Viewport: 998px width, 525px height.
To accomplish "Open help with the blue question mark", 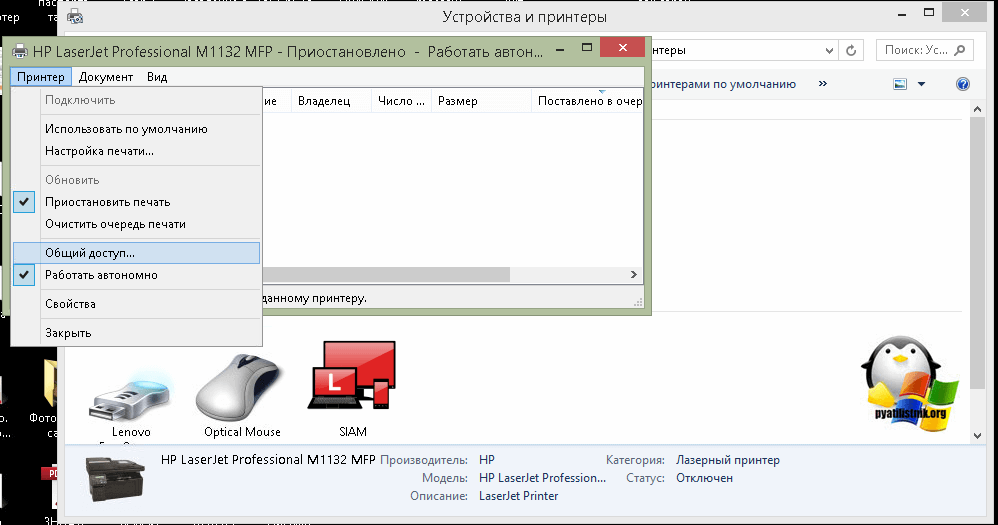I will click(x=963, y=85).
